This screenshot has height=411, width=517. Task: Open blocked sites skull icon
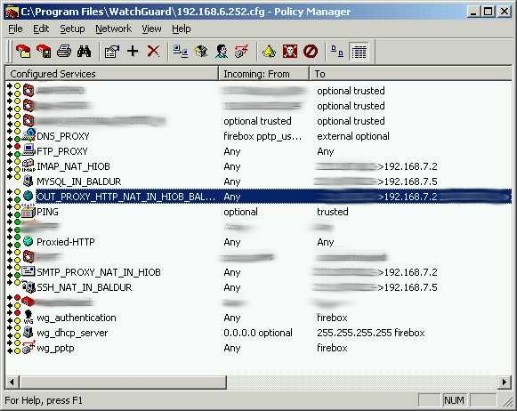[x=290, y=51]
